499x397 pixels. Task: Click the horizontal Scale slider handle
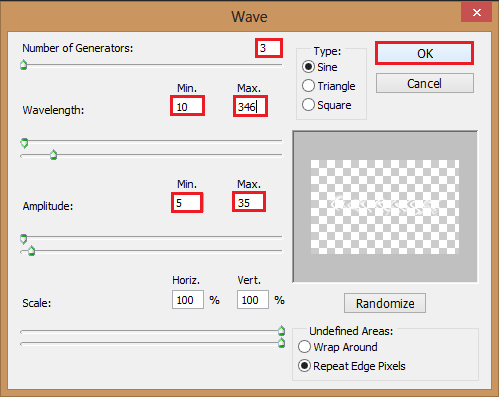(x=281, y=330)
